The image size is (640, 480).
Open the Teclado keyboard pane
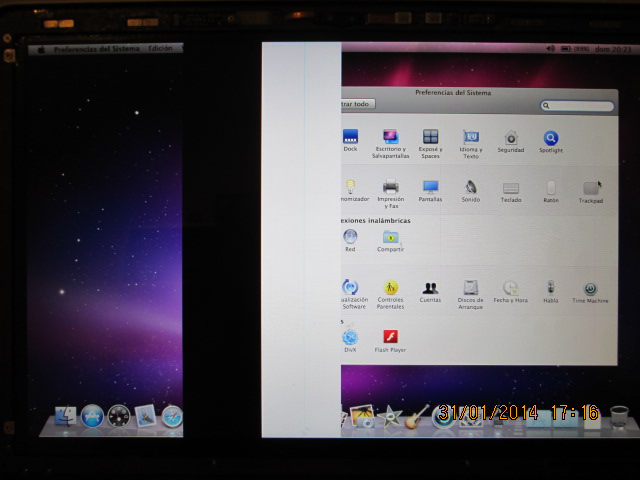511,188
